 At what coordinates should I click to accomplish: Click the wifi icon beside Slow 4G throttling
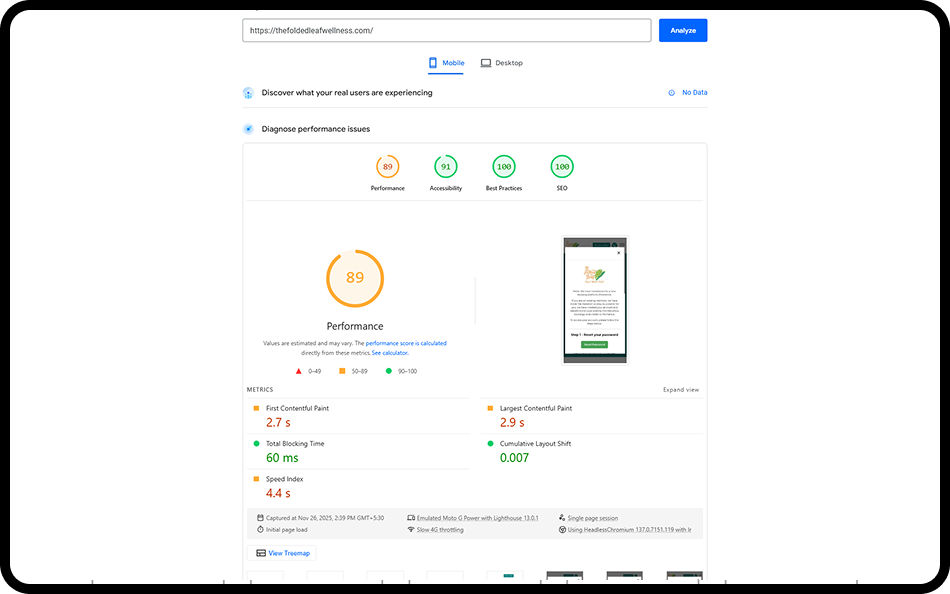pos(411,530)
